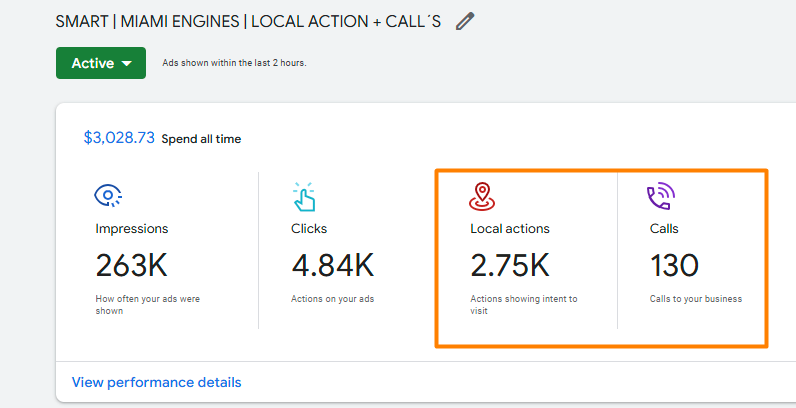The width and height of the screenshot is (796, 408).
Task: Click the 'Clicks' metric label
Action: tap(309, 229)
